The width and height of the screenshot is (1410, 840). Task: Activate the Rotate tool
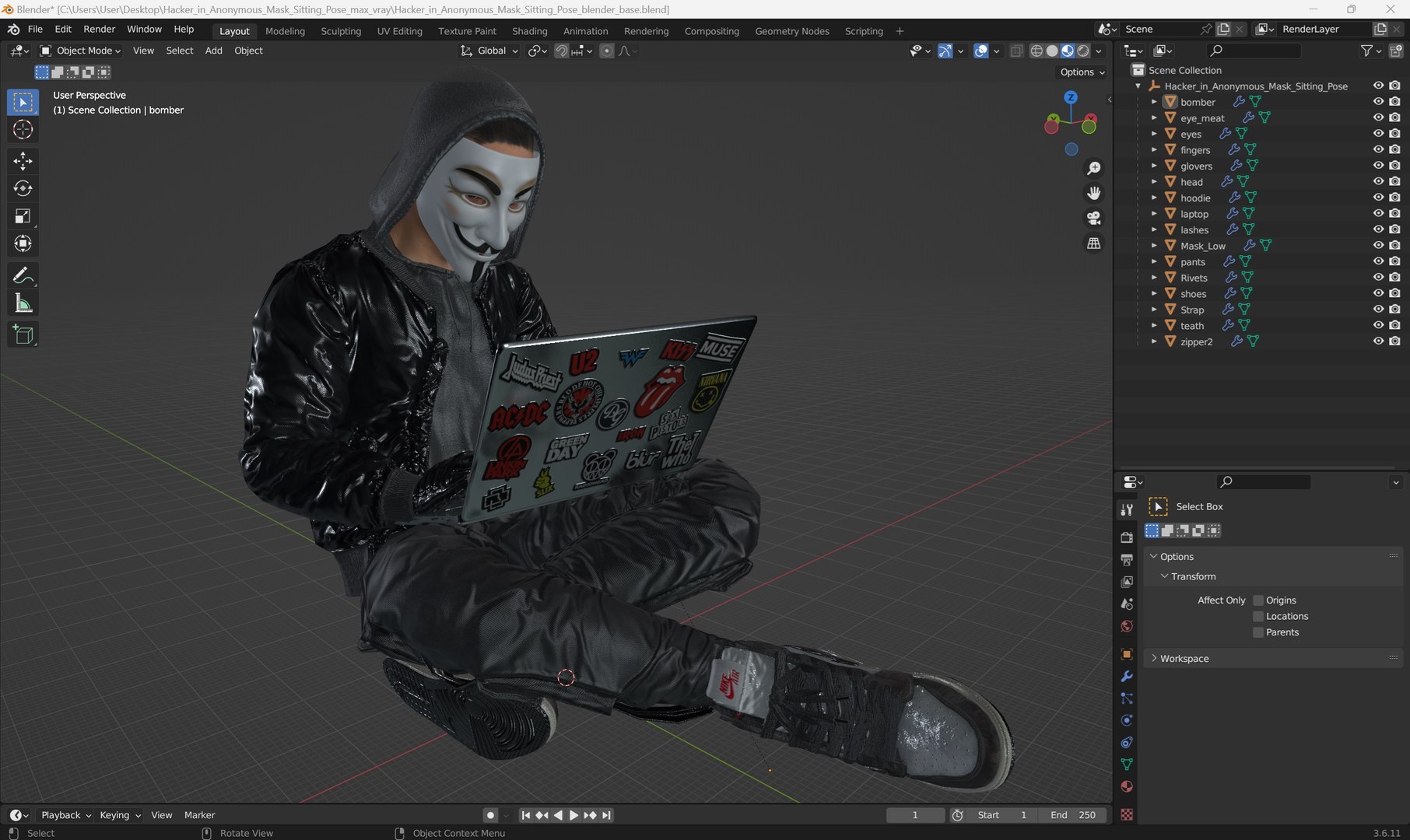23,188
